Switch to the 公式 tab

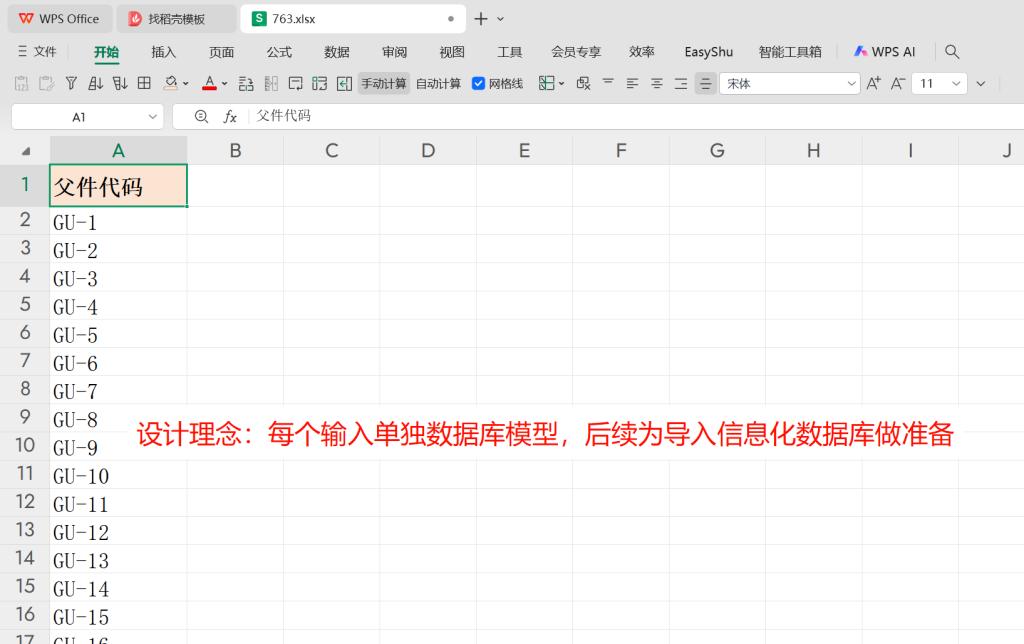279,52
